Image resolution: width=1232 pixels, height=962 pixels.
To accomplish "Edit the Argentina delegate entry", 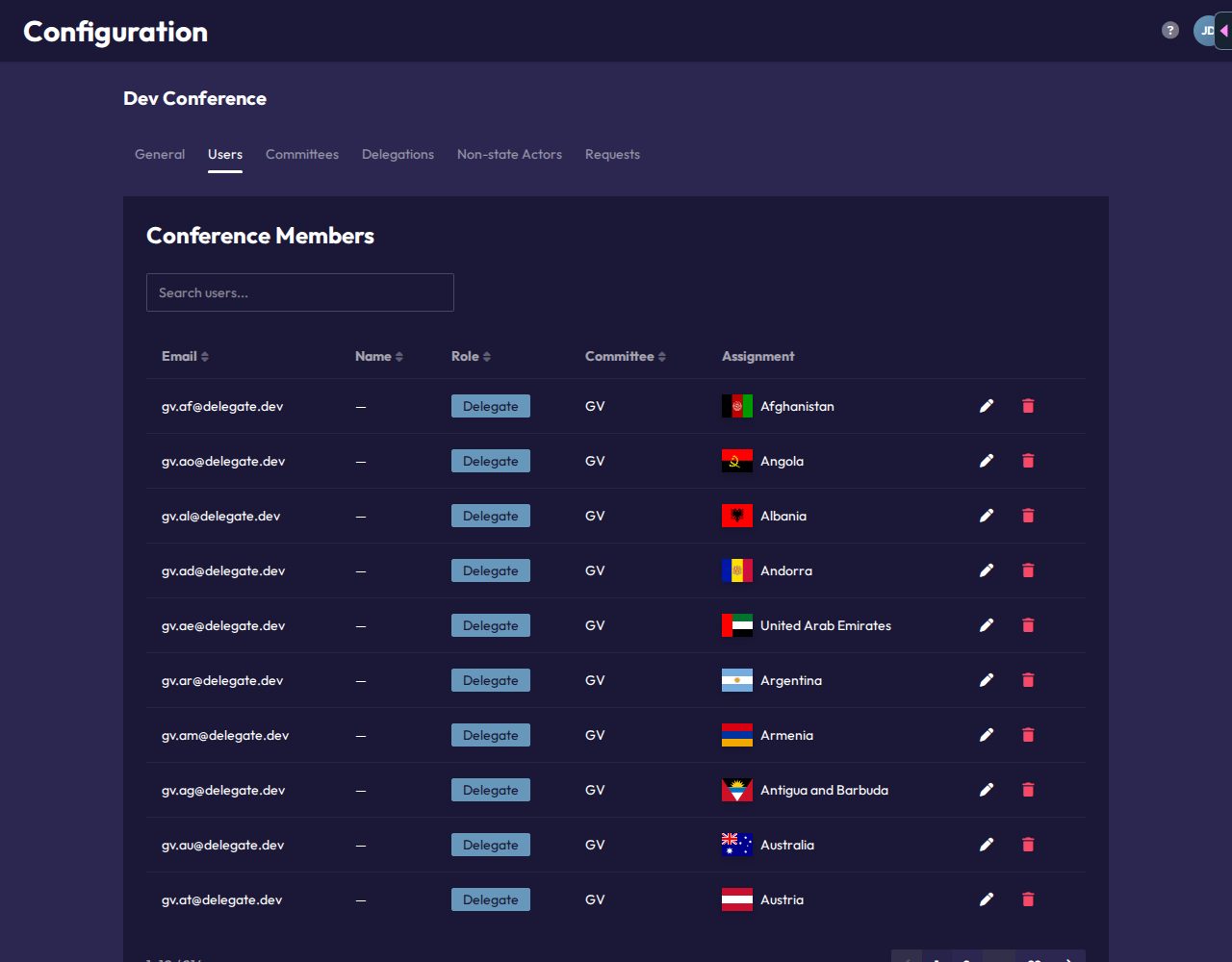I will point(987,680).
